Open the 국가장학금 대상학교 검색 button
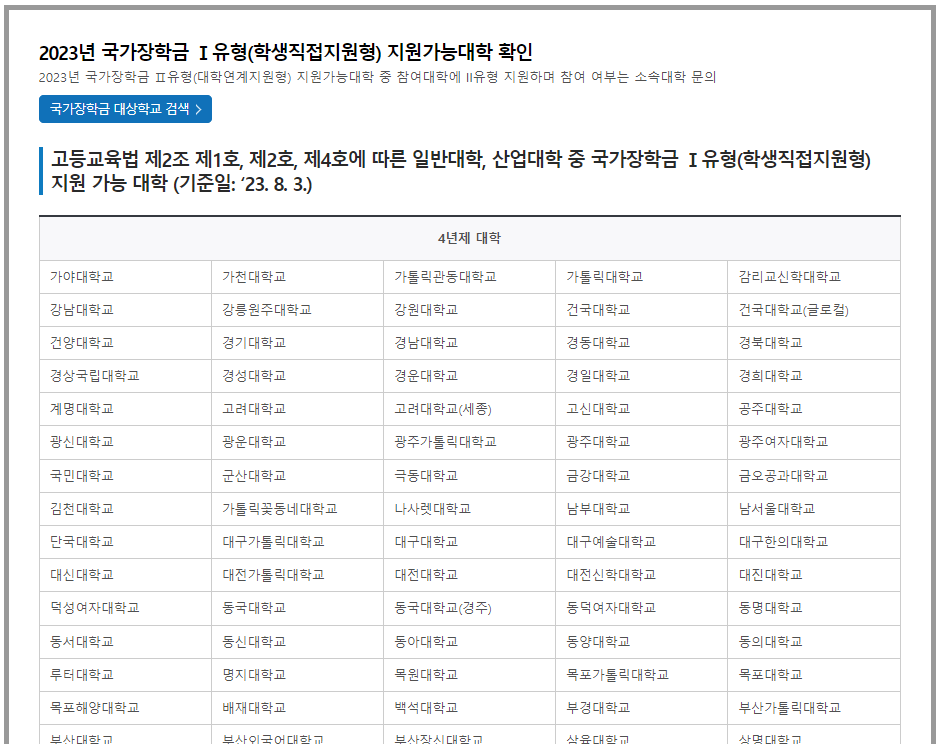This screenshot has height=744, width=938. pyautogui.click(x=125, y=109)
